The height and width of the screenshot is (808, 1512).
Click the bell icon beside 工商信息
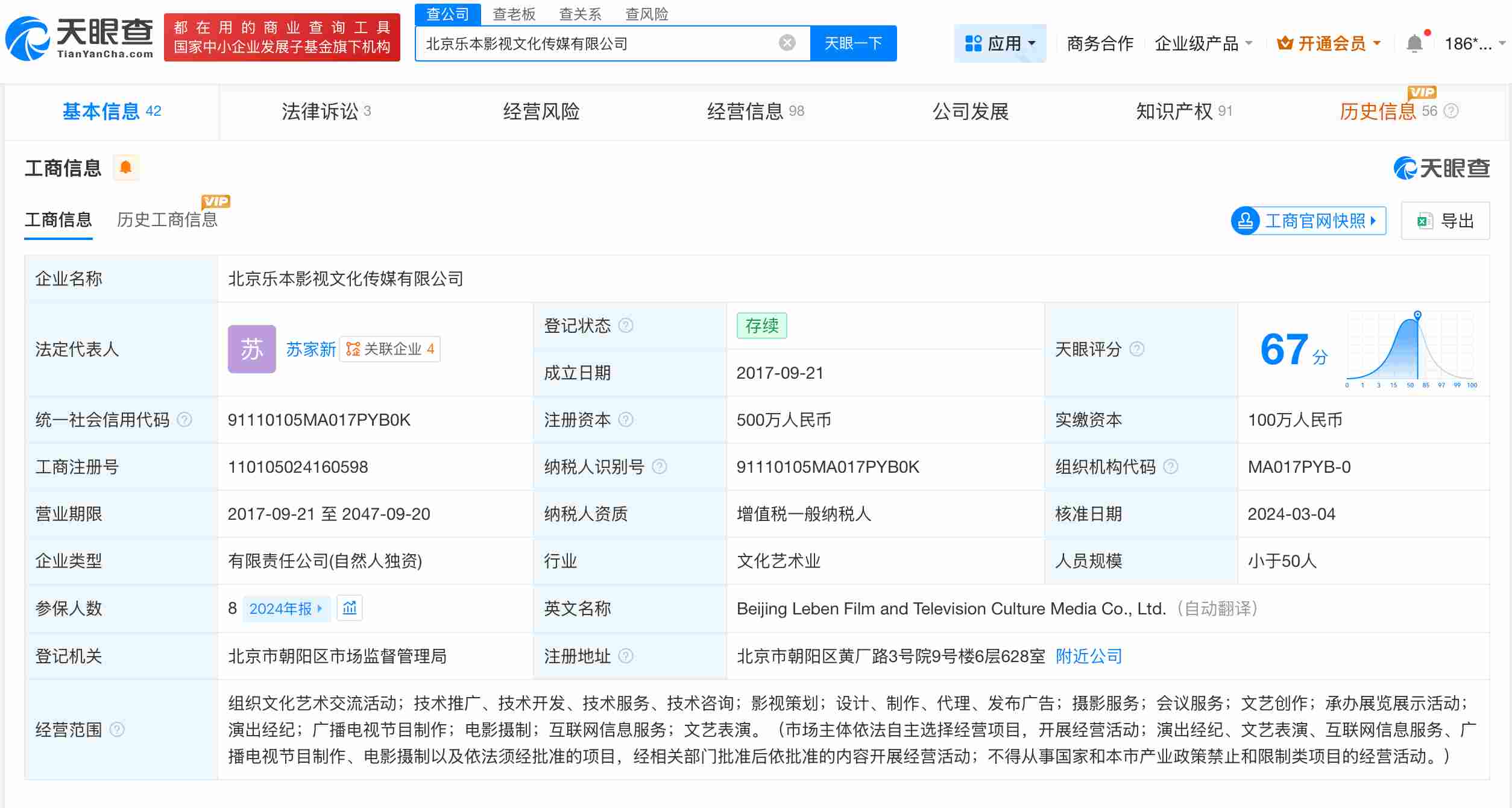[x=126, y=168]
